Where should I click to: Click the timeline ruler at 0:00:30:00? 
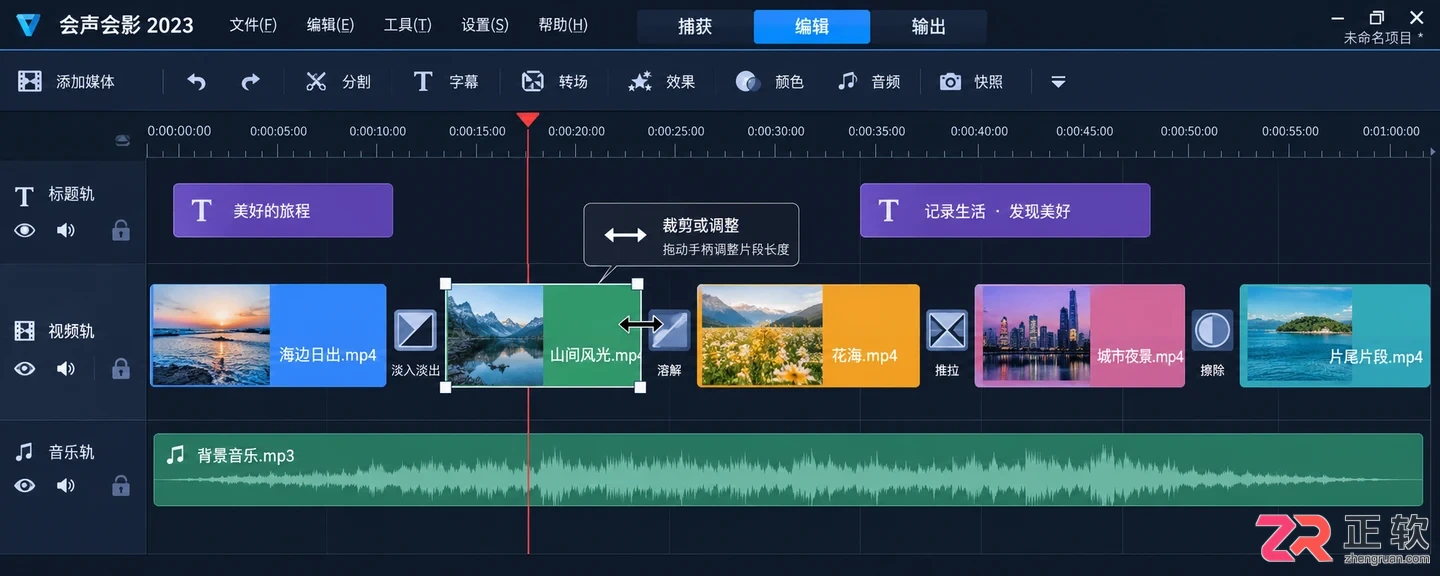[x=775, y=131]
